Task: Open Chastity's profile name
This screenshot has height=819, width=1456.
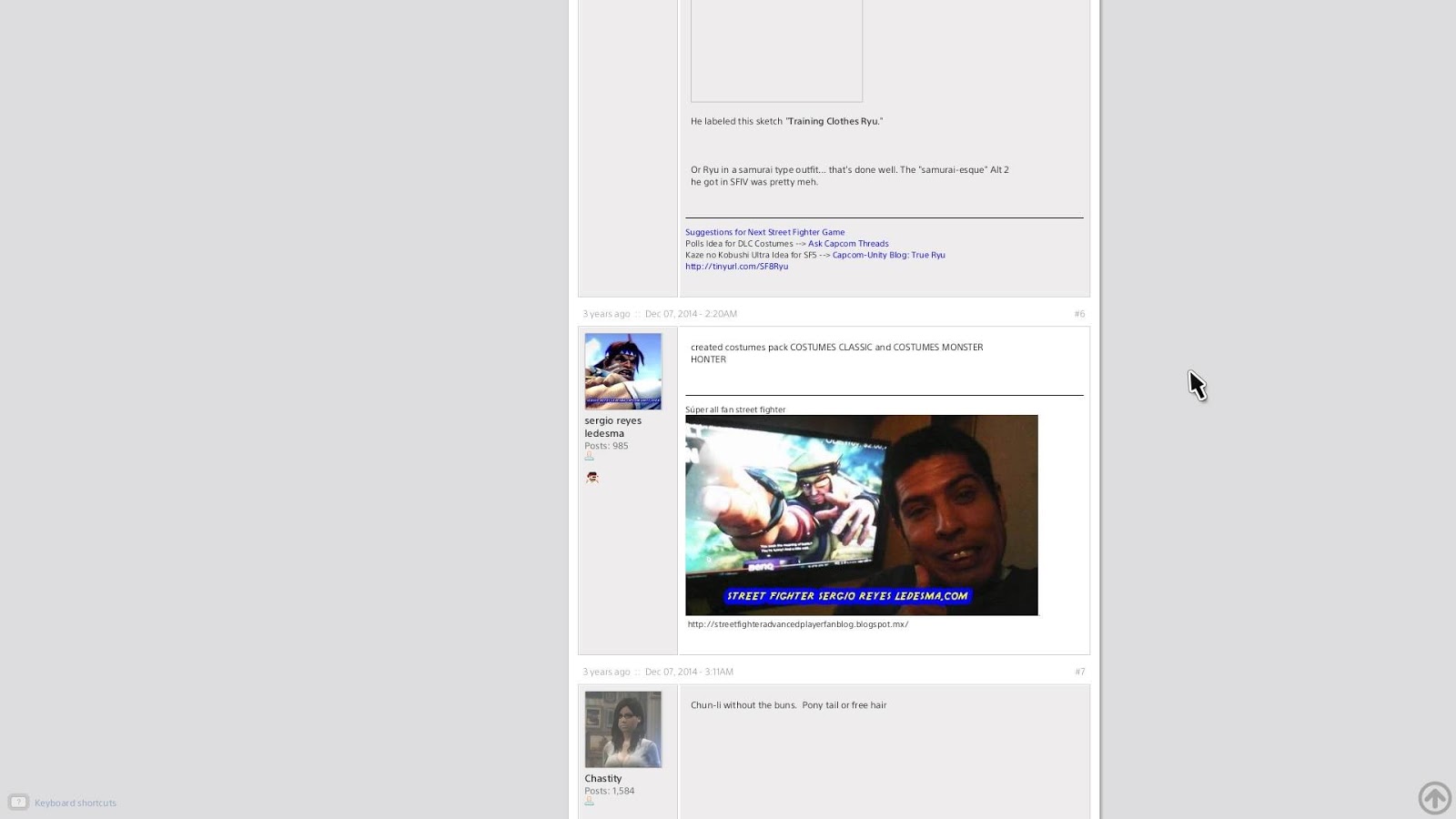Action: point(603,779)
